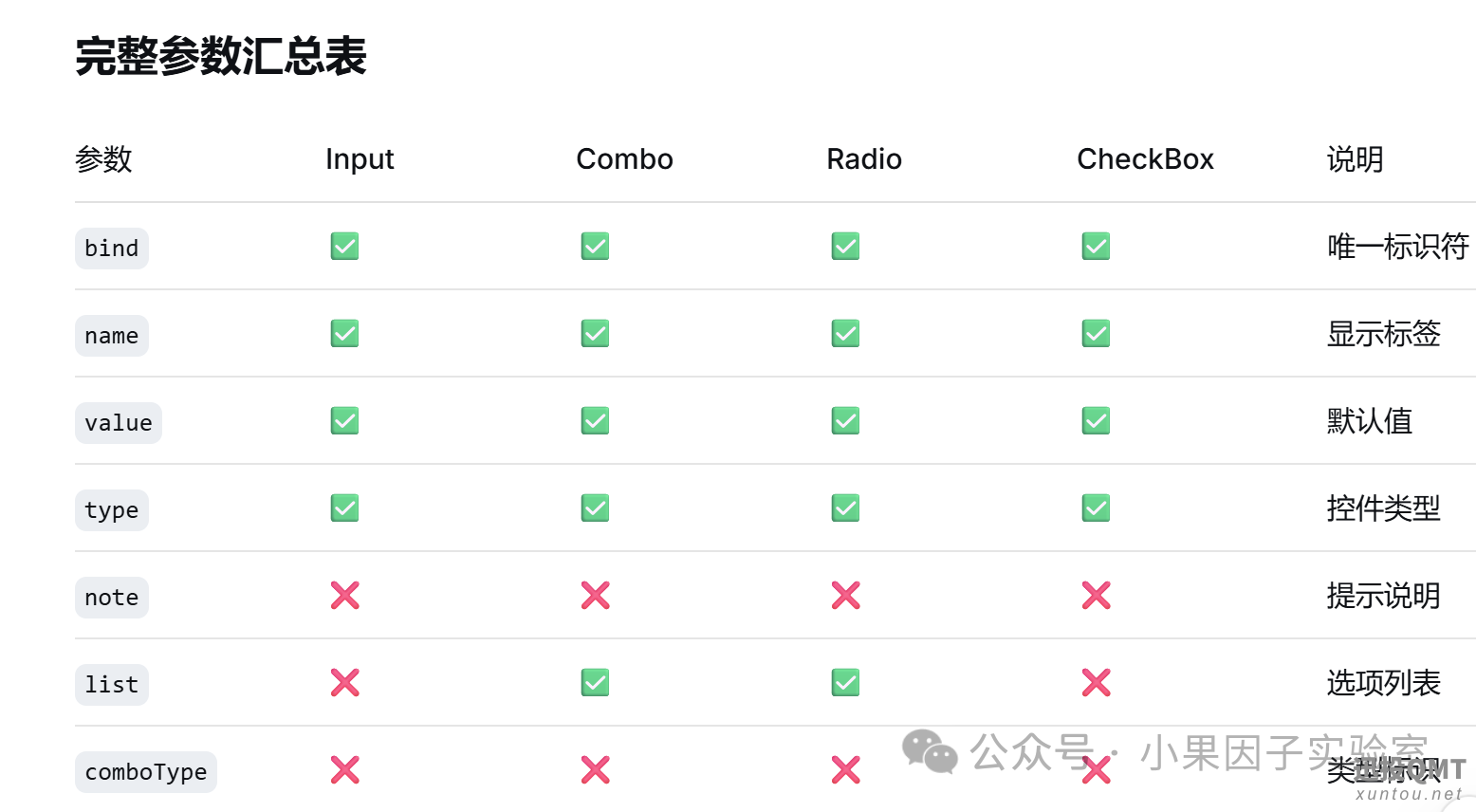Click the red cross for list under Input

(x=344, y=683)
